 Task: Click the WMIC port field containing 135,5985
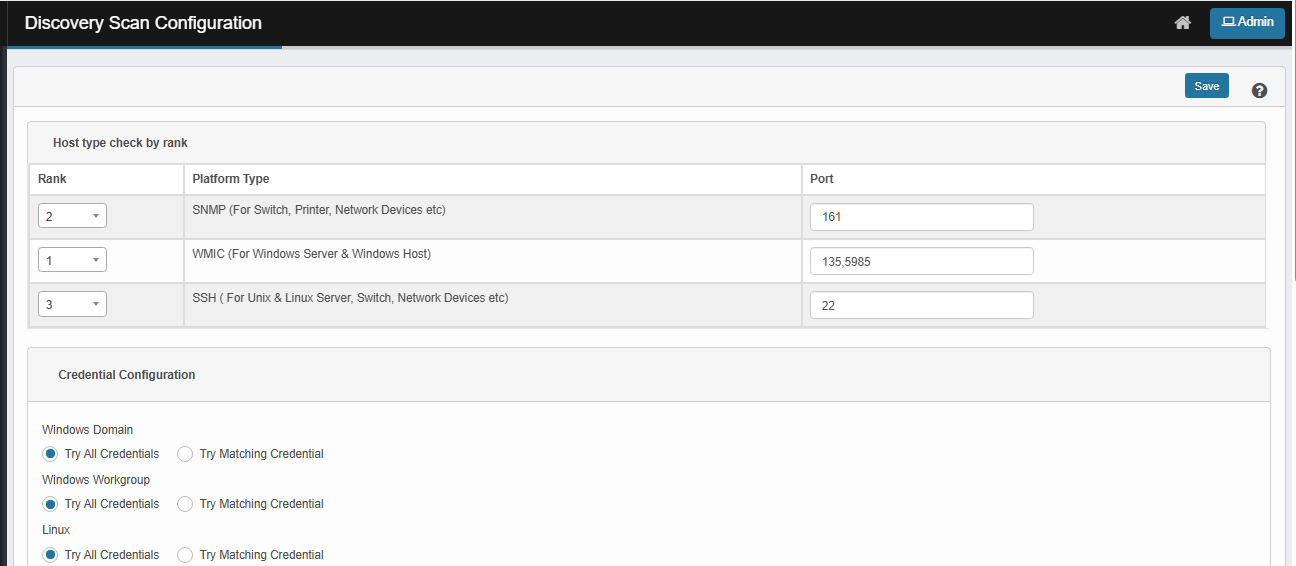(x=921, y=261)
